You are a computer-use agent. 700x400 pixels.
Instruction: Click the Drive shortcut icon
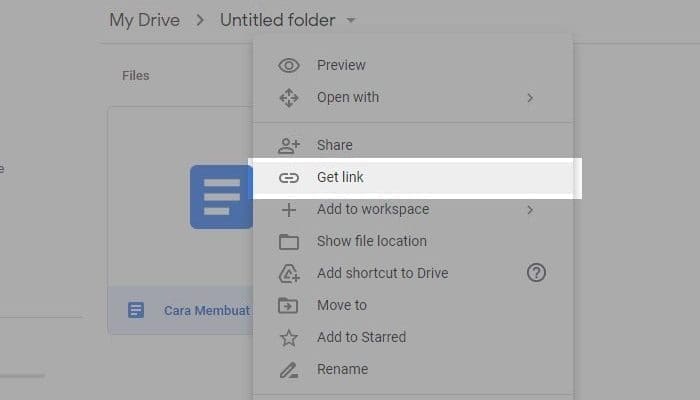point(289,274)
